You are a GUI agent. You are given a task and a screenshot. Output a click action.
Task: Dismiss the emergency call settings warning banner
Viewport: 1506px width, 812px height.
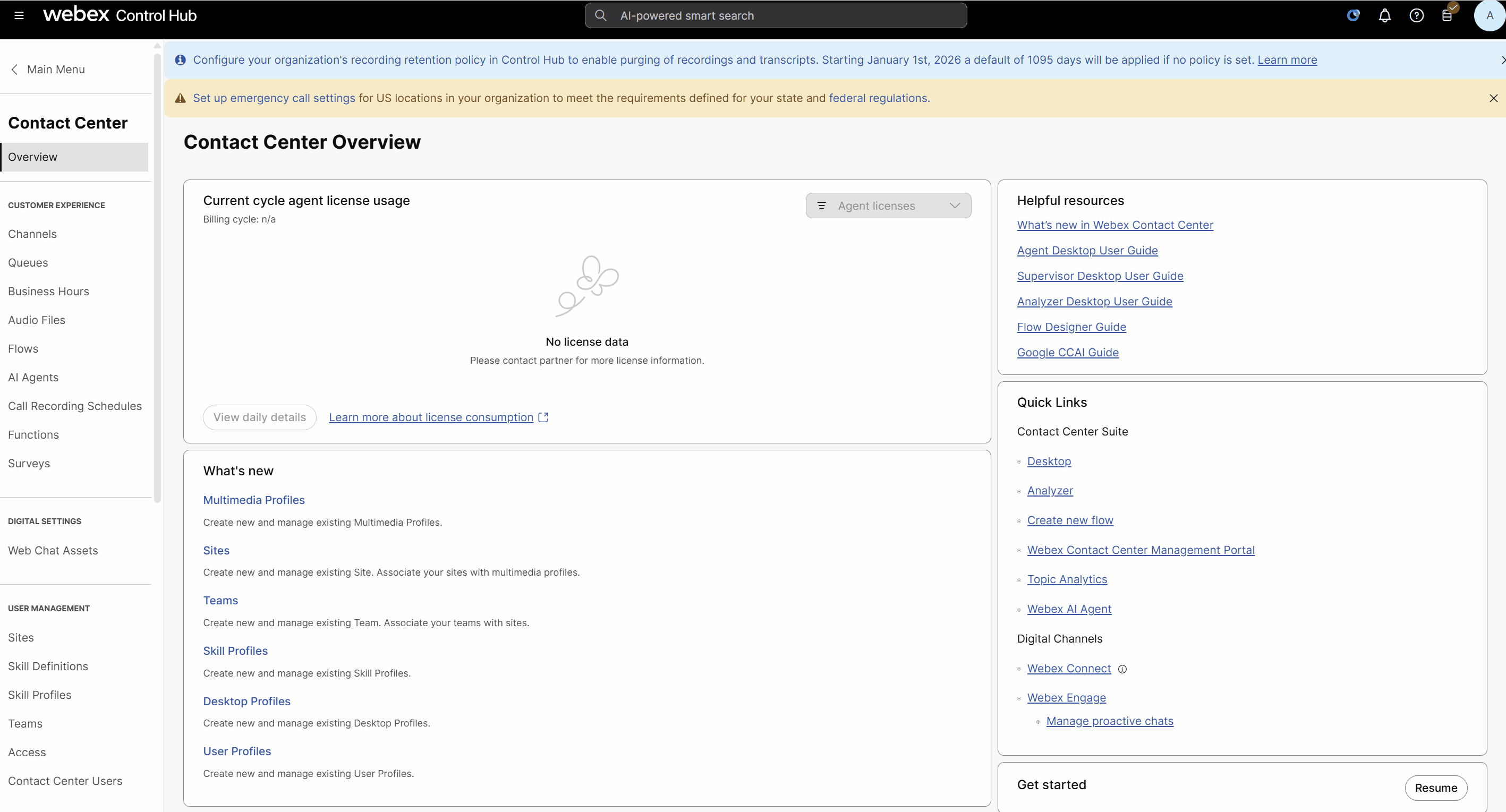1493,98
